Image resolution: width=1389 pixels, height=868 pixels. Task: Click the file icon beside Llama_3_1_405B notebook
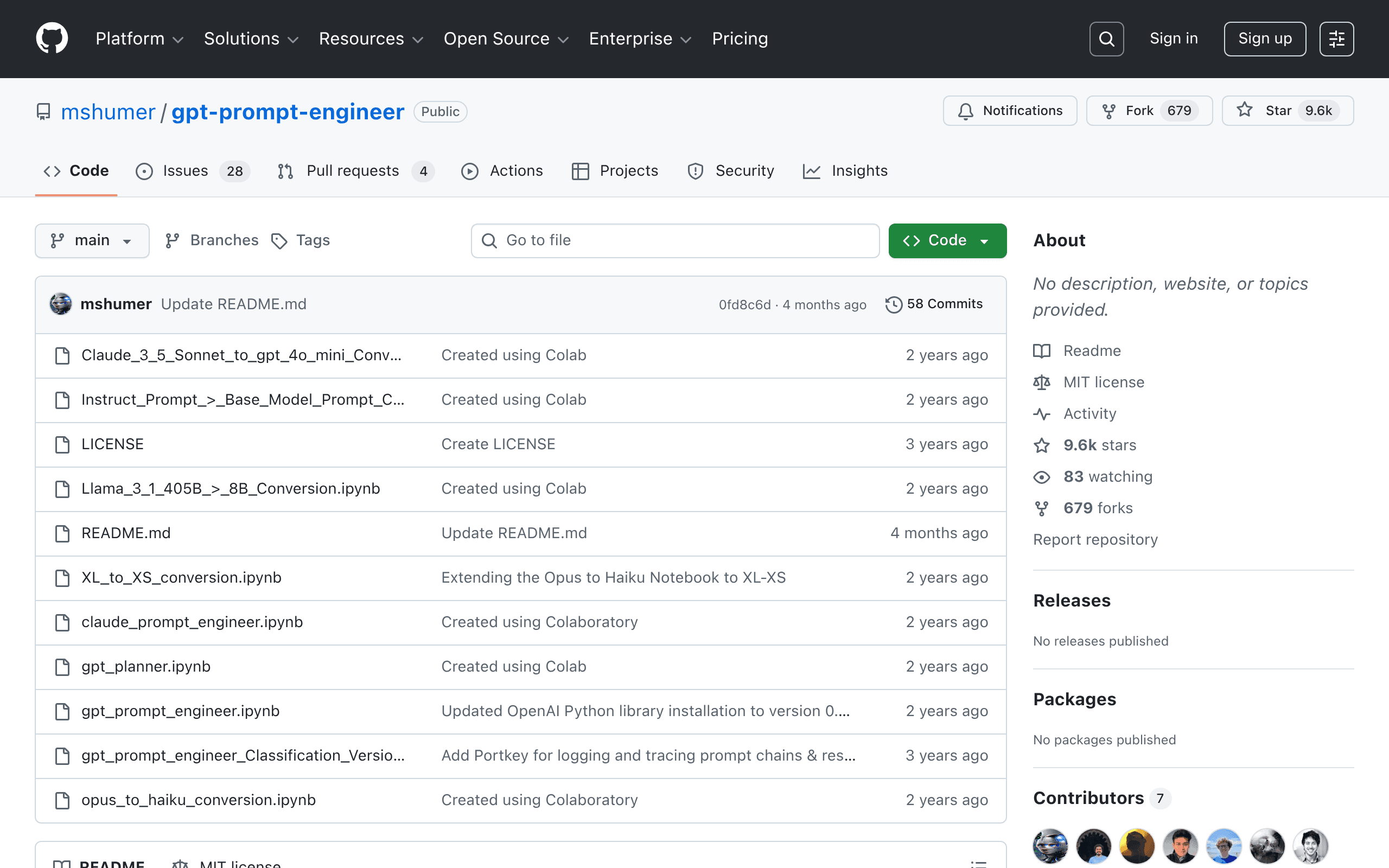62,489
